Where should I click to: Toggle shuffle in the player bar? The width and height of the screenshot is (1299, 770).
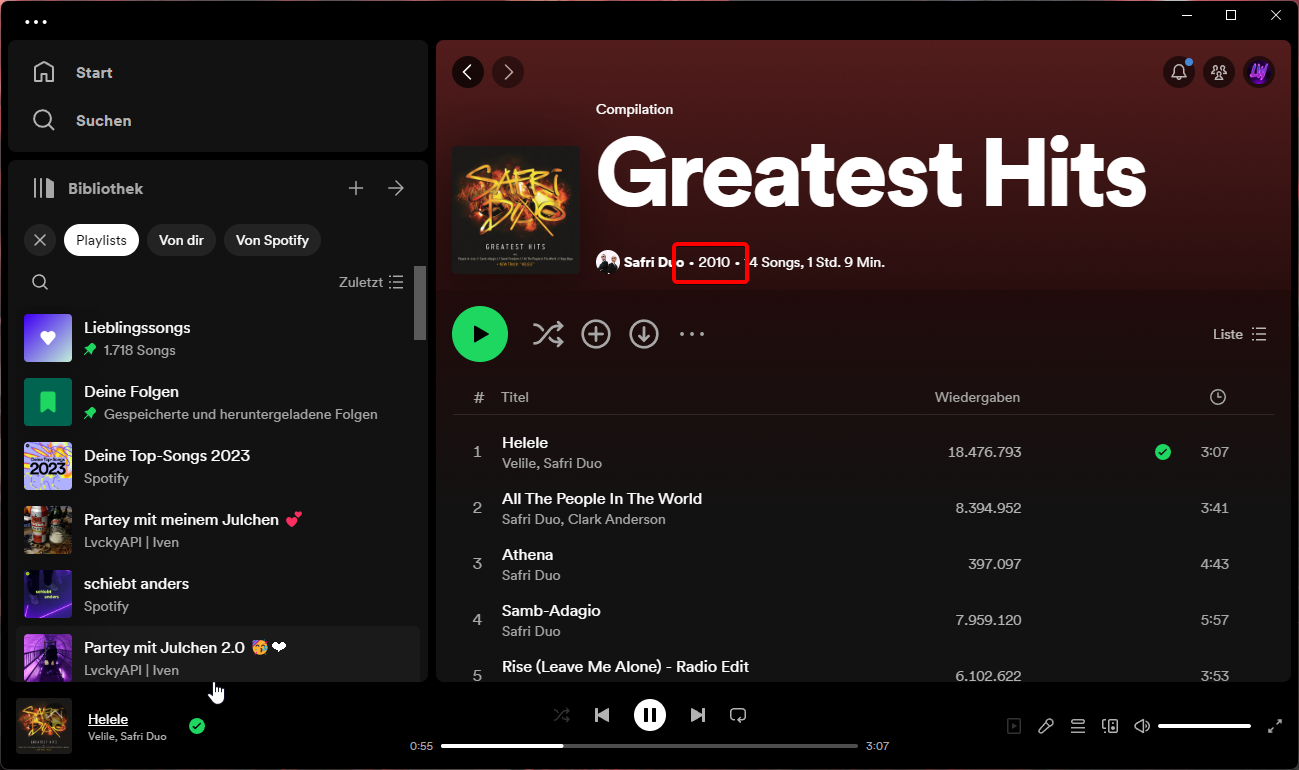tap(562, 715)
